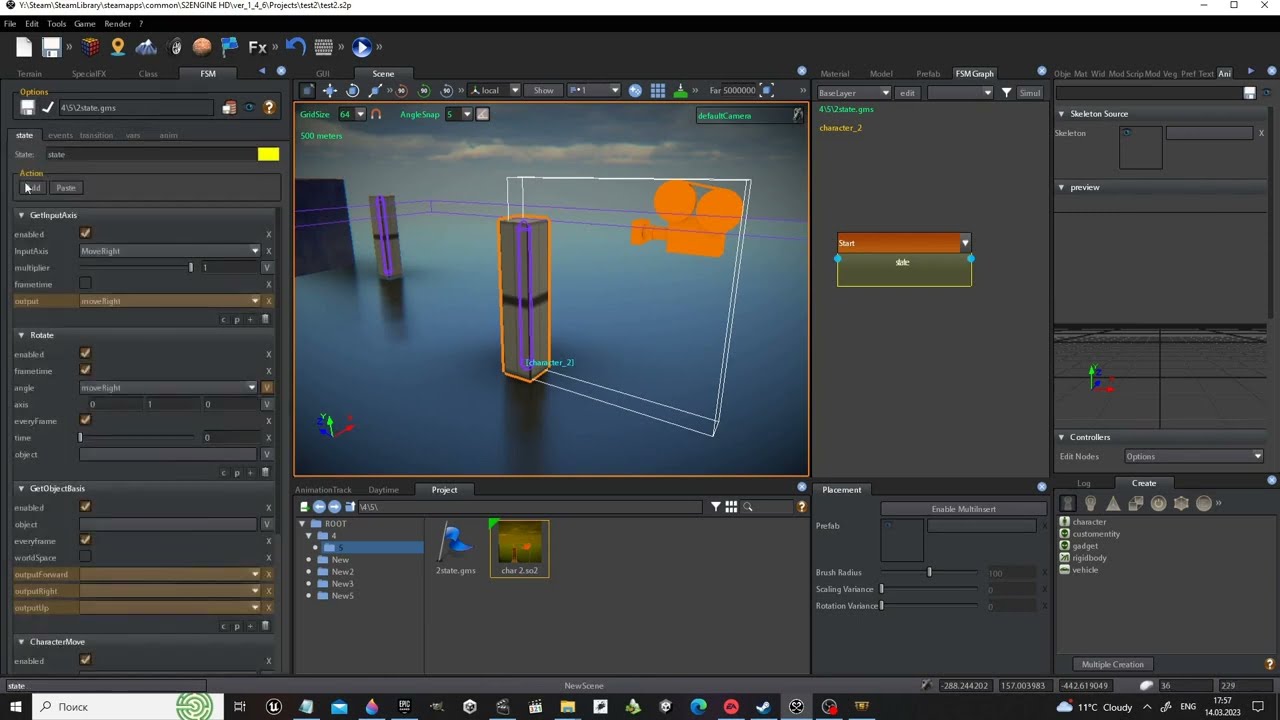Open the Fx effects toolbar icon
The height and width of the screenshot is (720, 1280).
(257, 47)
